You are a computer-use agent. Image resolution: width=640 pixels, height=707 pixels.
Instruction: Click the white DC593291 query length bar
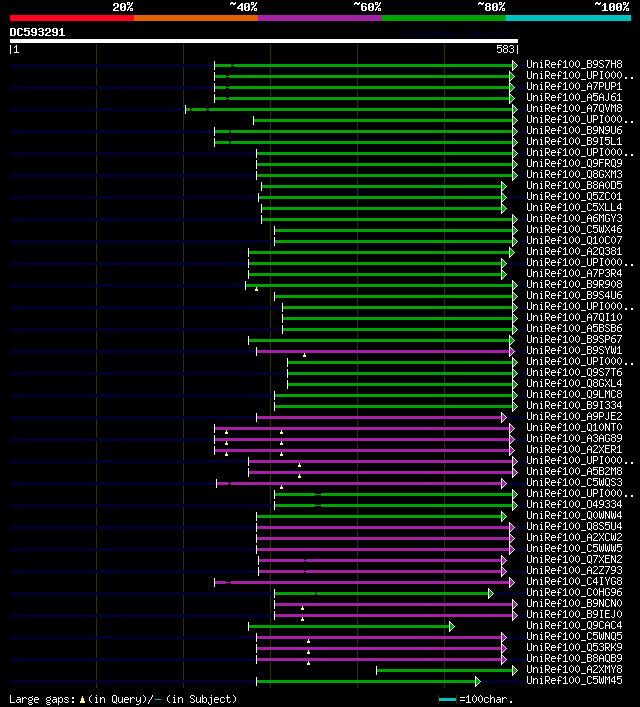pos(264,41)
